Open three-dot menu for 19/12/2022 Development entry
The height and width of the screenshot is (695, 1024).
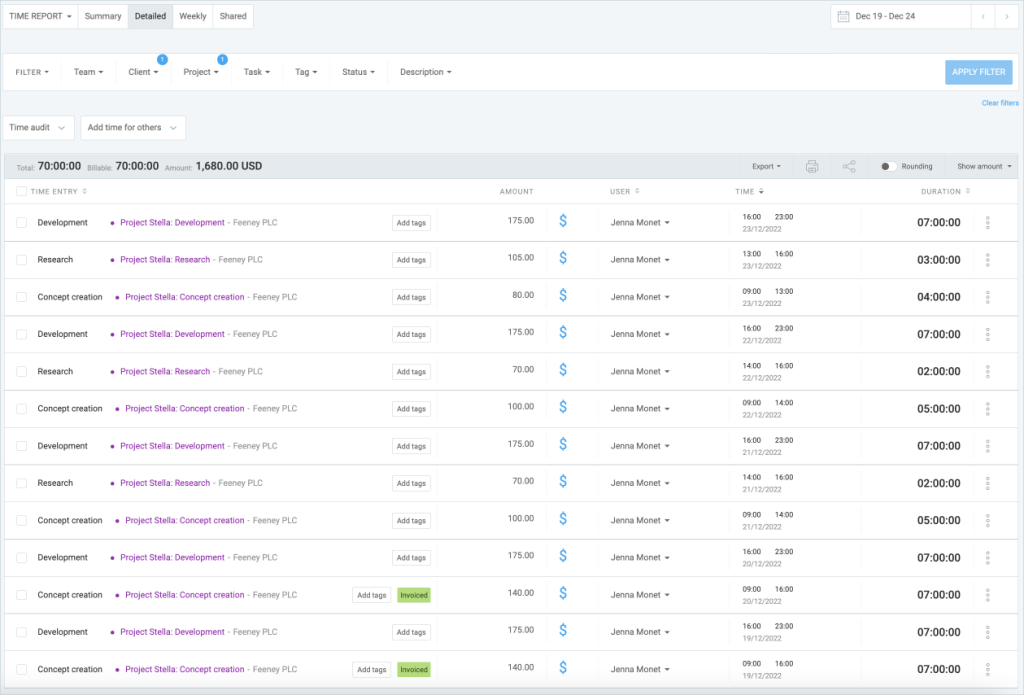pos(987,632)
